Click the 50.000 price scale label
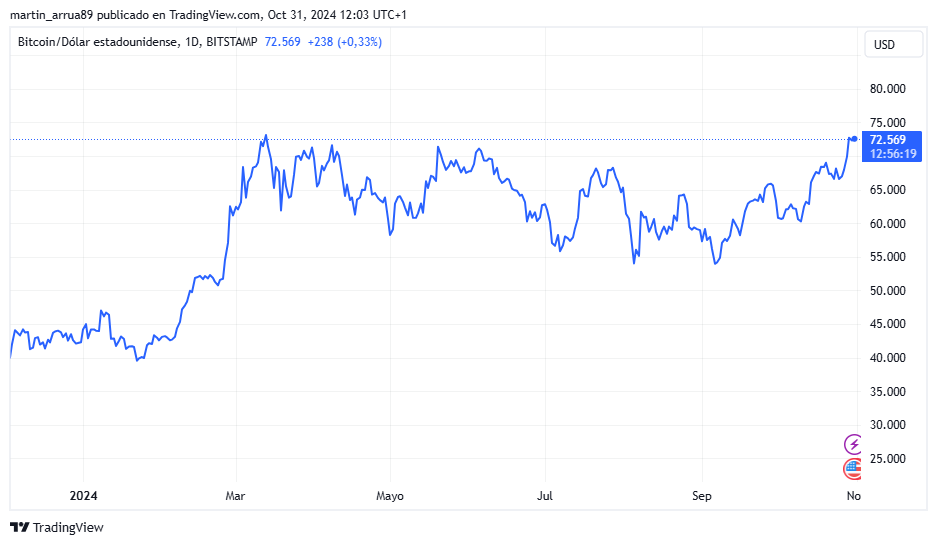 [887, 291]
